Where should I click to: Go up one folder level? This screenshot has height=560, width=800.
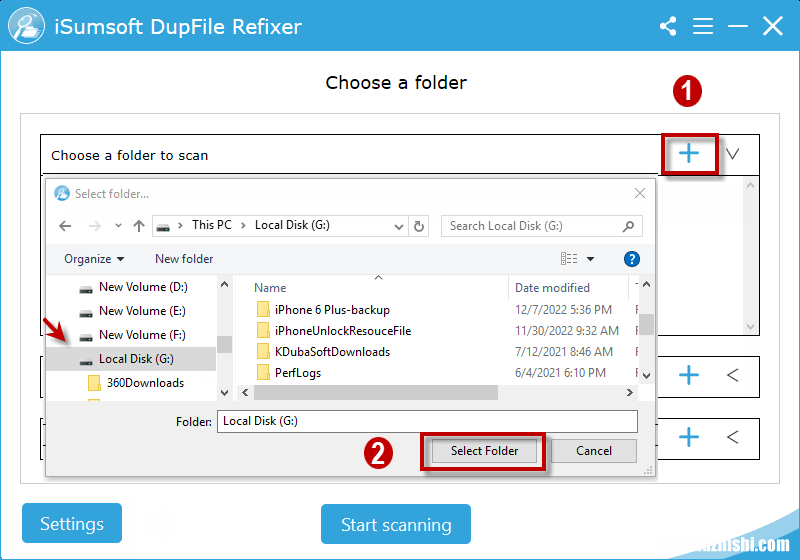point(139,226)
